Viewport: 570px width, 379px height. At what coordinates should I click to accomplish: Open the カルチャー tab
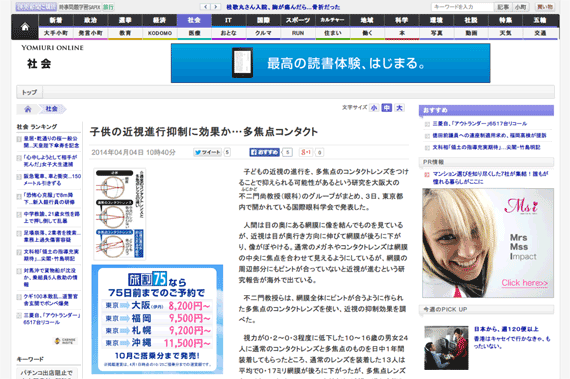[x=332, y=20]
